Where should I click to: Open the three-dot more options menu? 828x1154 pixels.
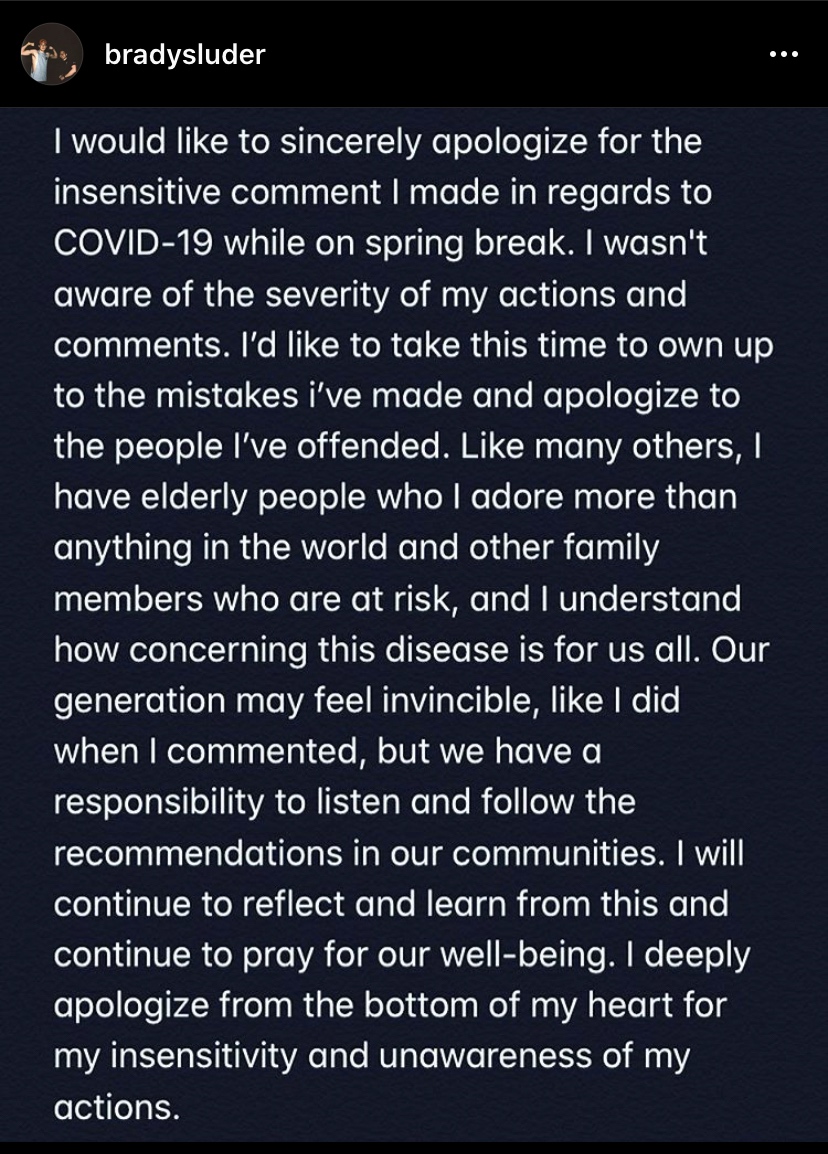783,54
